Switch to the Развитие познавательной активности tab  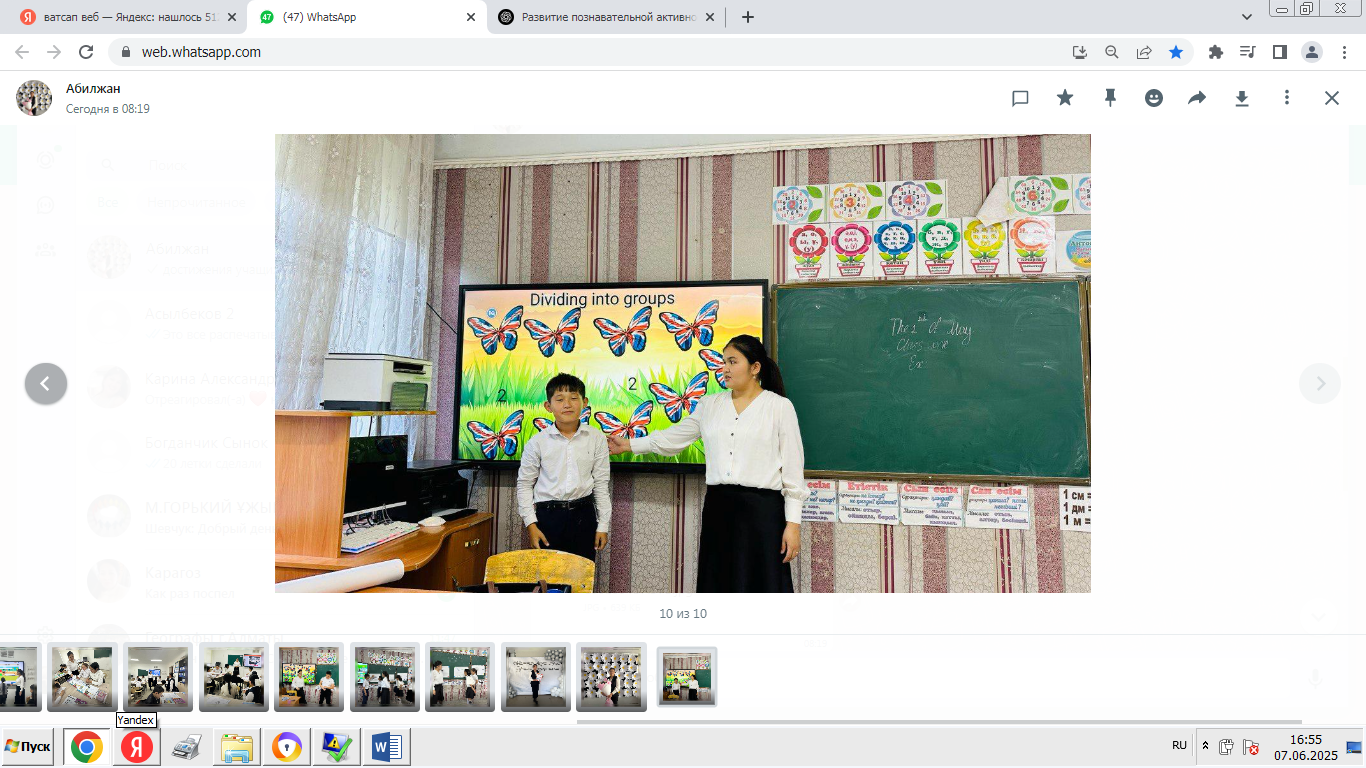click(x=607, y=17)
